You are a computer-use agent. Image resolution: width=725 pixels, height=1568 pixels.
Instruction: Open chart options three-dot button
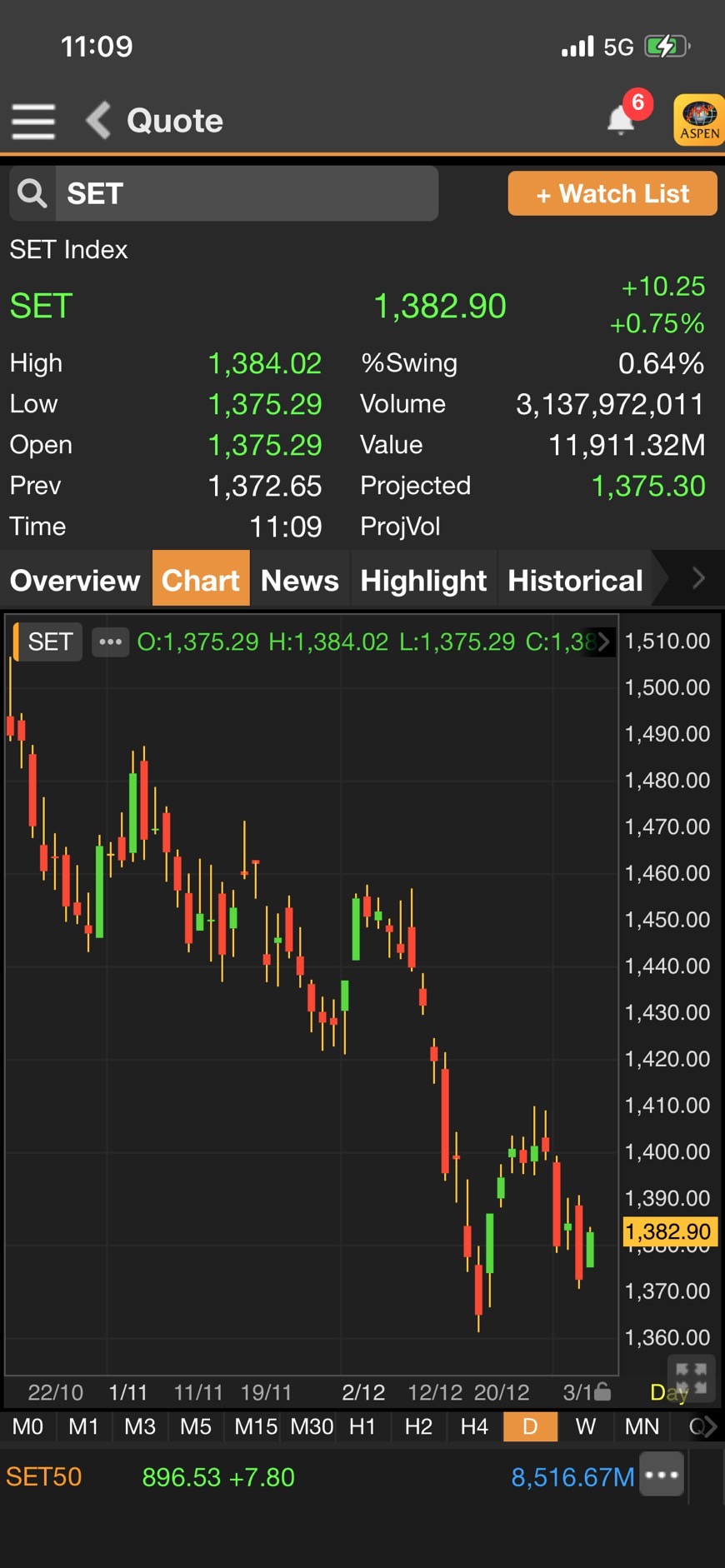pos(110,642)
